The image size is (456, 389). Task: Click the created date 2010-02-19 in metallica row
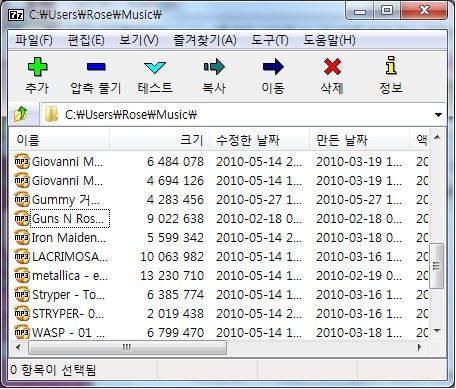(359, 276)
